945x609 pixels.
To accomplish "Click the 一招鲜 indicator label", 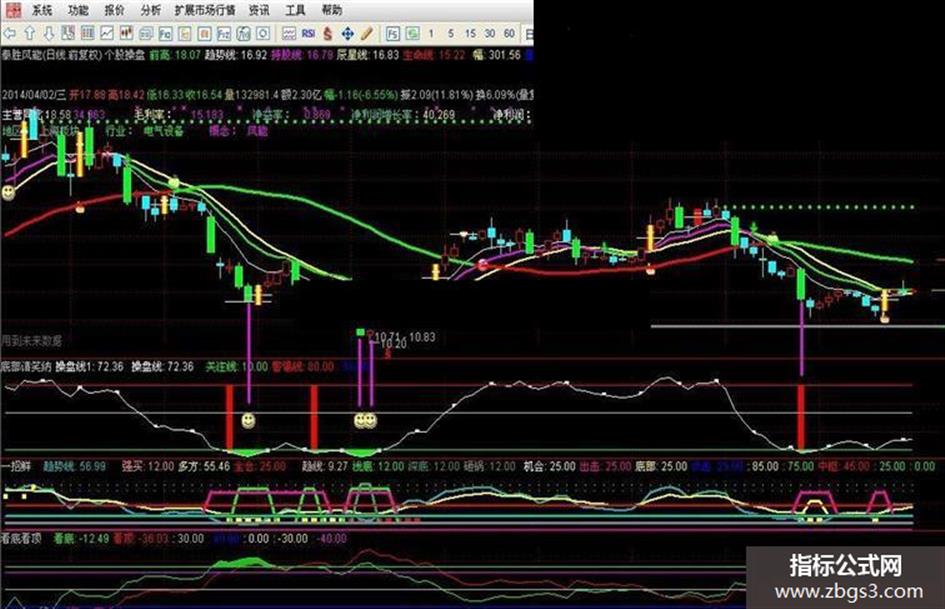I will point(16,466).
